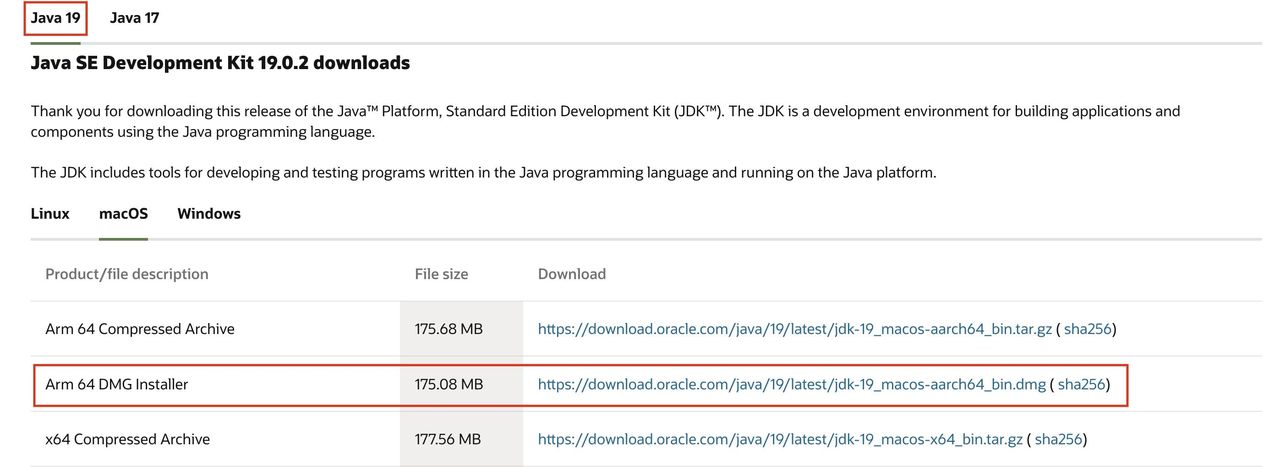Open the Java 17 tab
The height and width of the screenshot is (467, 1280).
(x=134, y=18)
